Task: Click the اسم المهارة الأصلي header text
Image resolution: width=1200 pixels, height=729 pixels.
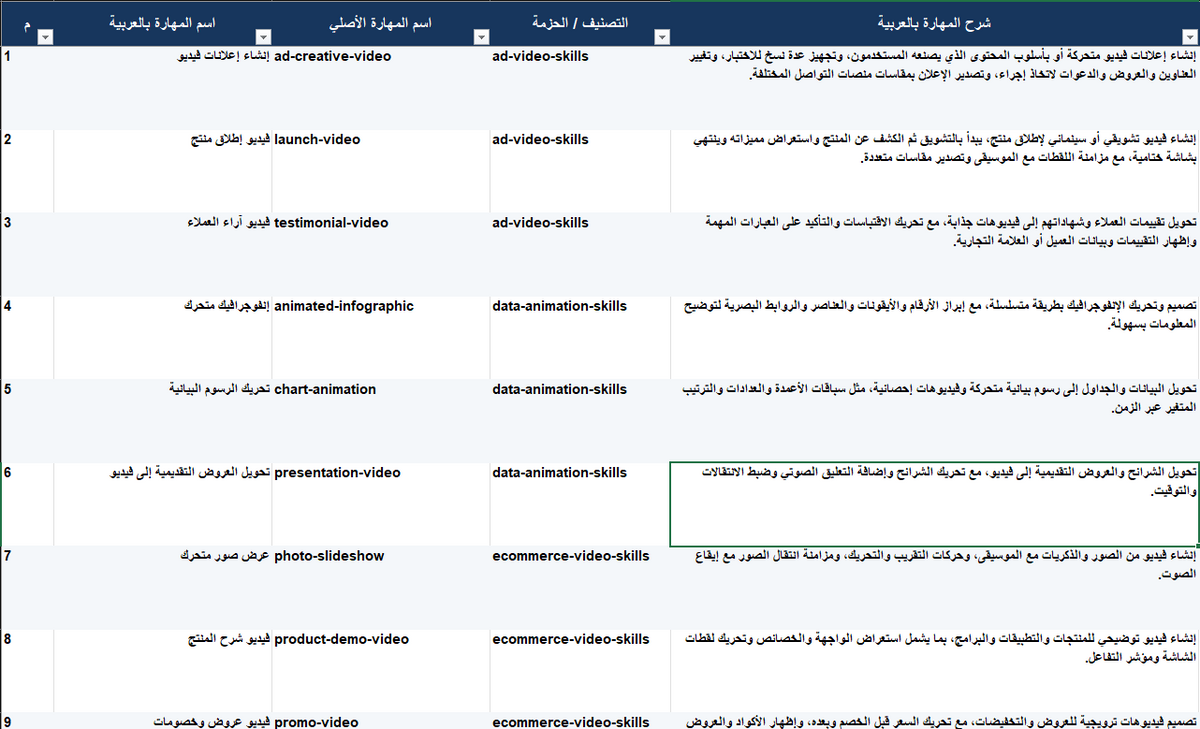Action: point(379,22)
